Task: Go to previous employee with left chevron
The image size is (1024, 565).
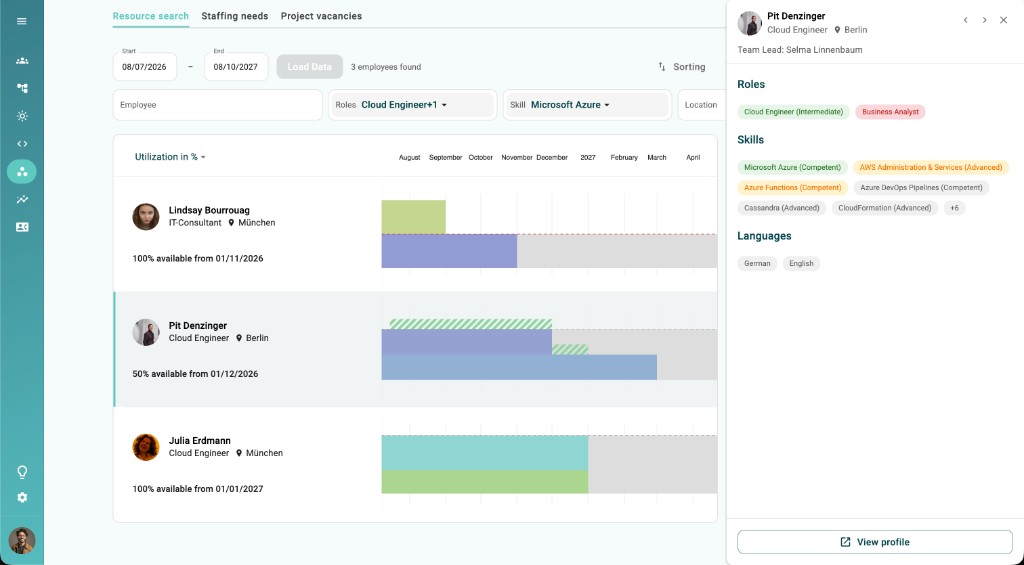Action: [x=965, y=20]
